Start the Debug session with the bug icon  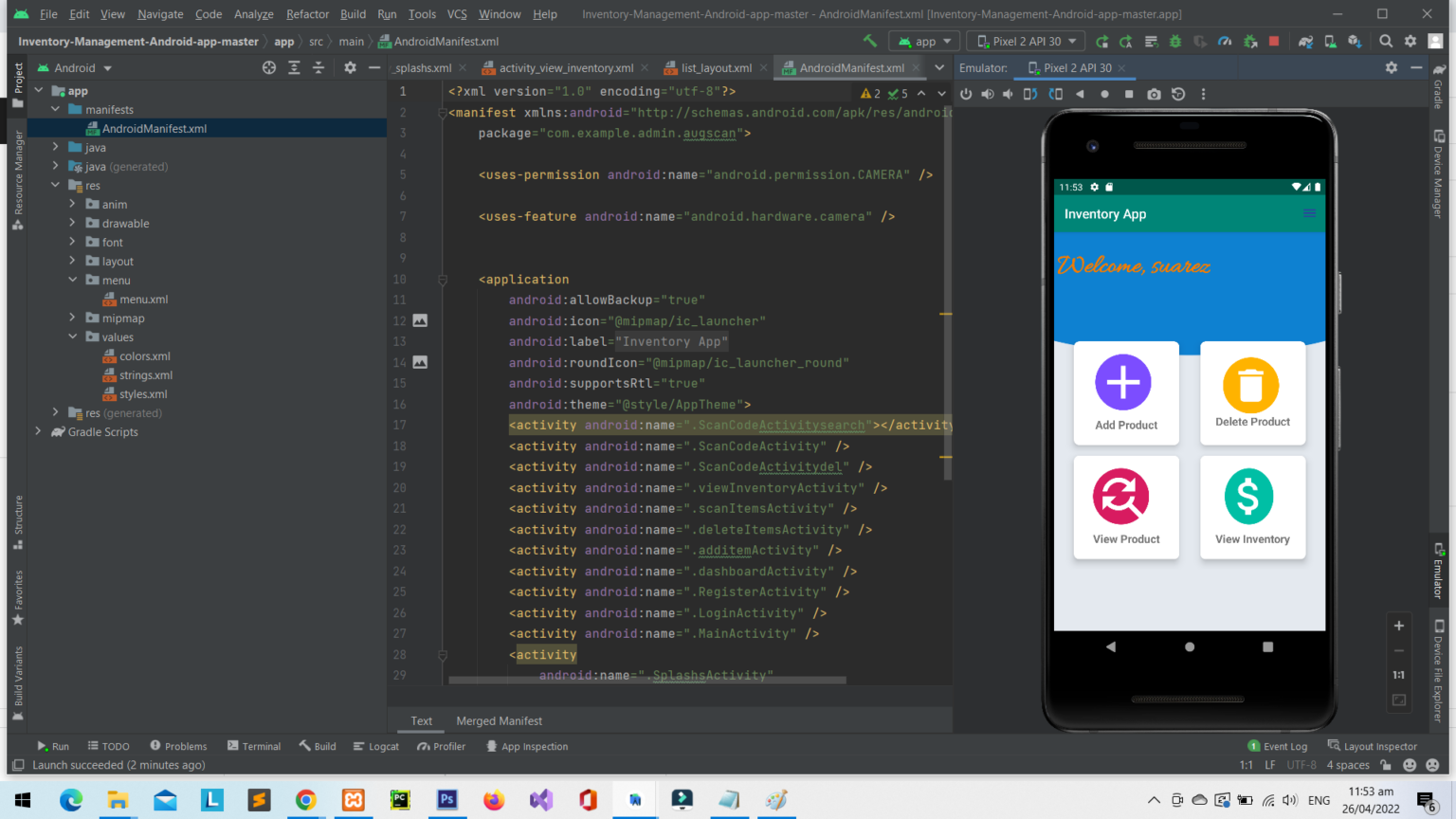point(1174,42)
